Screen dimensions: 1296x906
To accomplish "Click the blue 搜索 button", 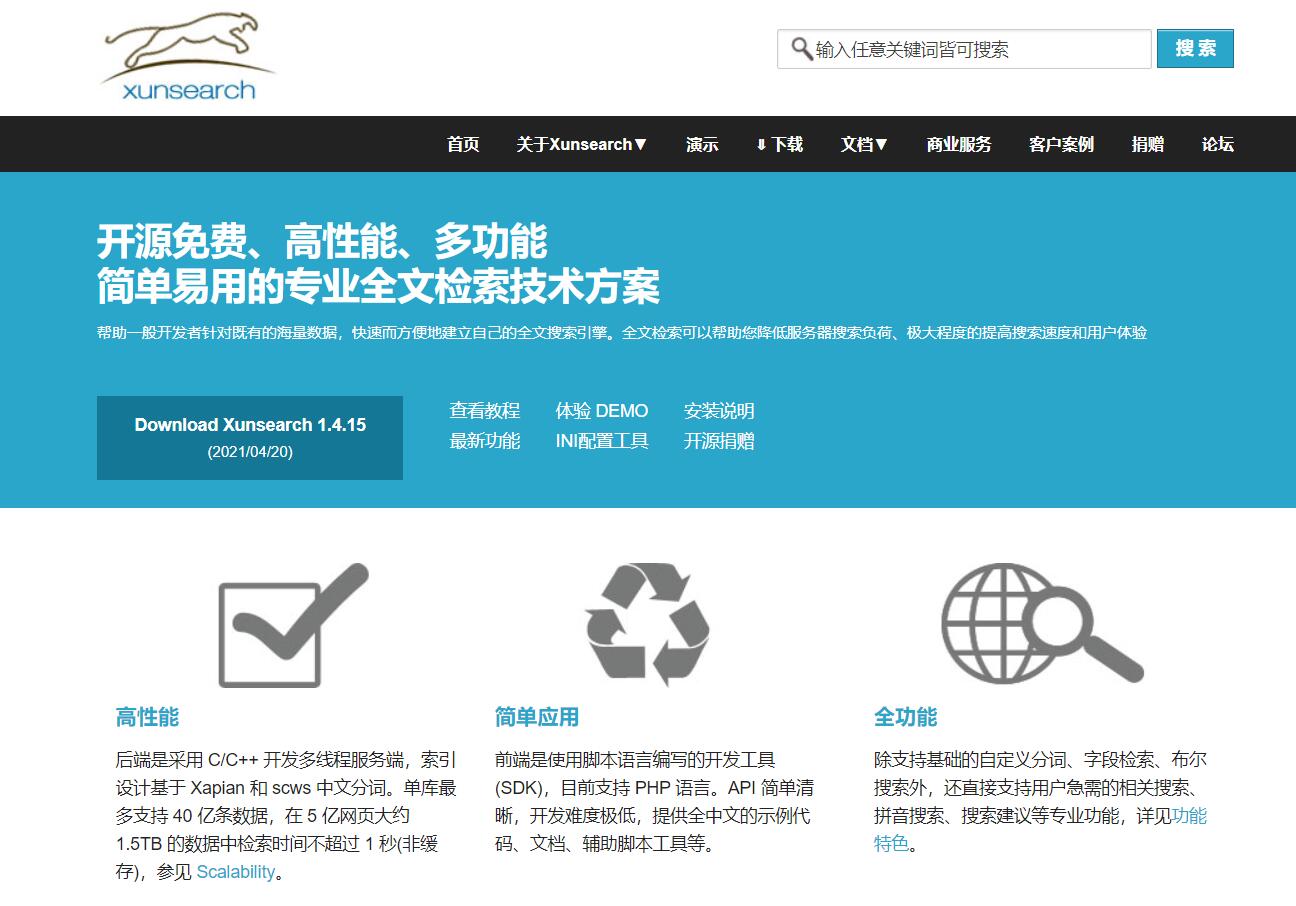I will (1195, 49).
